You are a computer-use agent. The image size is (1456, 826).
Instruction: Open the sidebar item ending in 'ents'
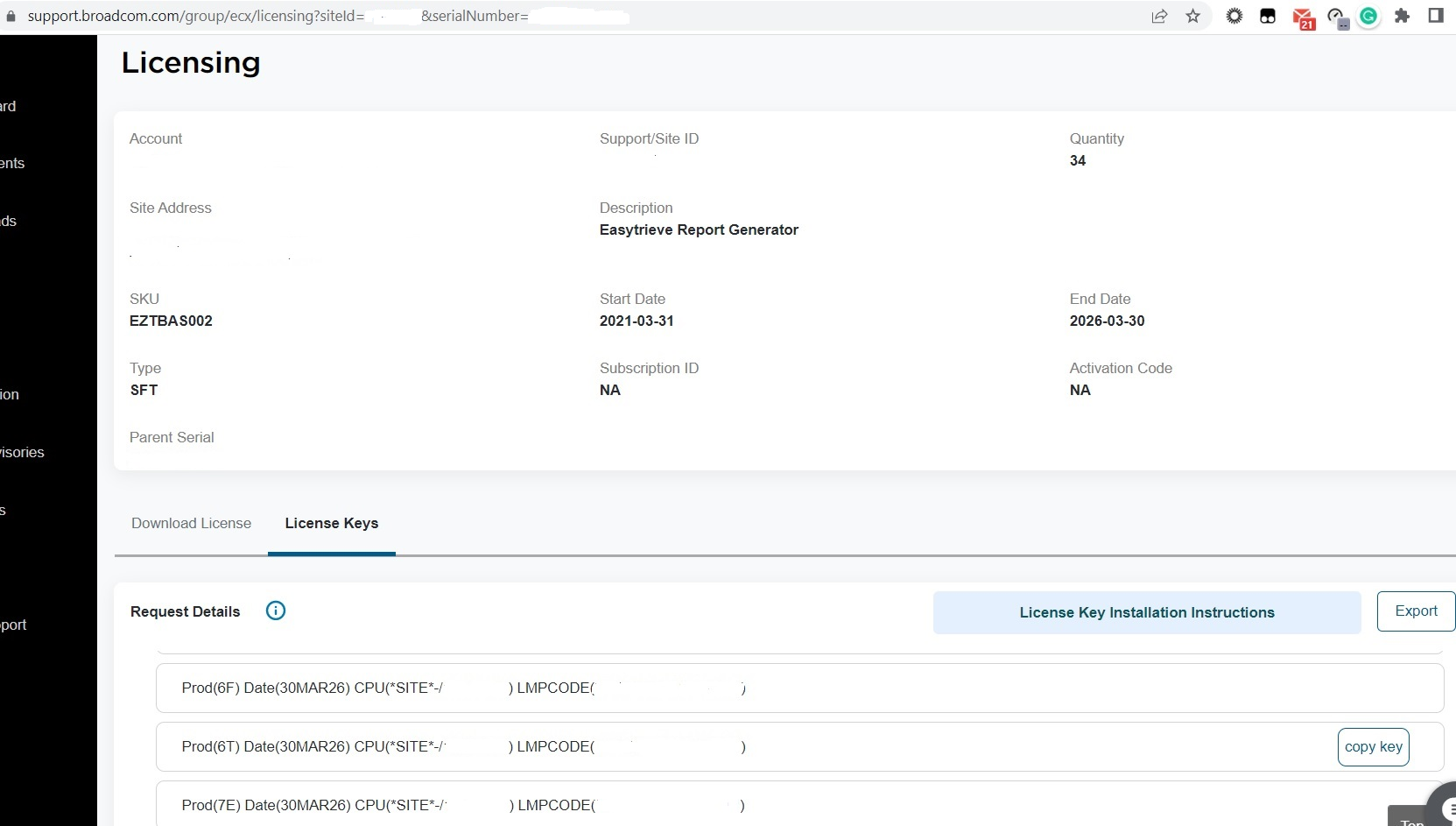[x=12, y=163]
